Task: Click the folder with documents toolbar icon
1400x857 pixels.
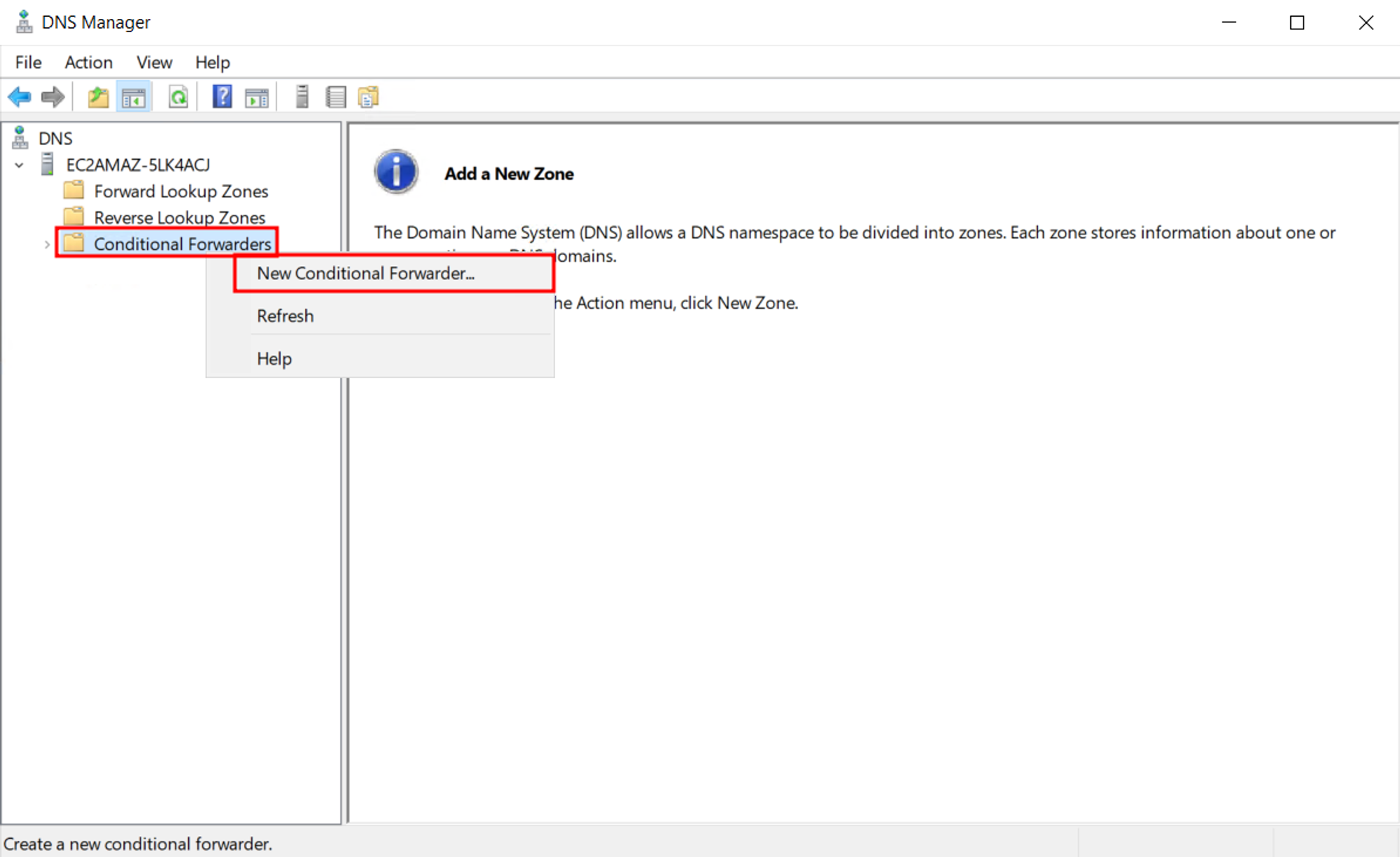Action: pos(368,97)
